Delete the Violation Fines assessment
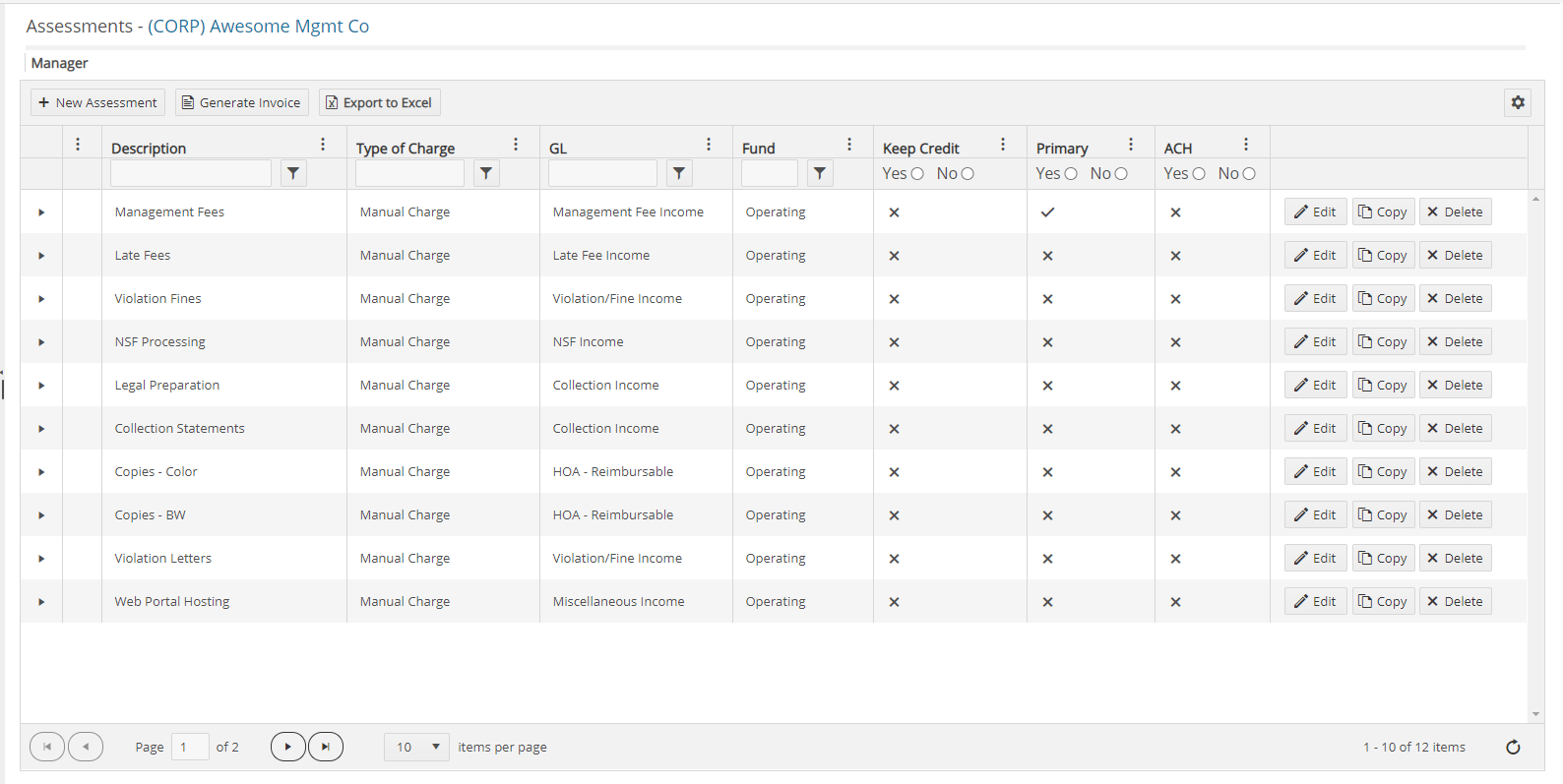 click(1455, 298)
